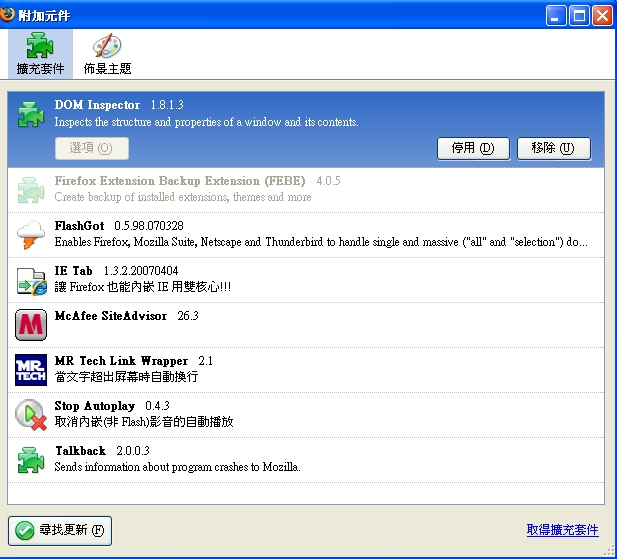Screen dimensions: 617x559
Task: Click the 附加元件 window title text
Action: pyautogui.click(x=44, y=16)
